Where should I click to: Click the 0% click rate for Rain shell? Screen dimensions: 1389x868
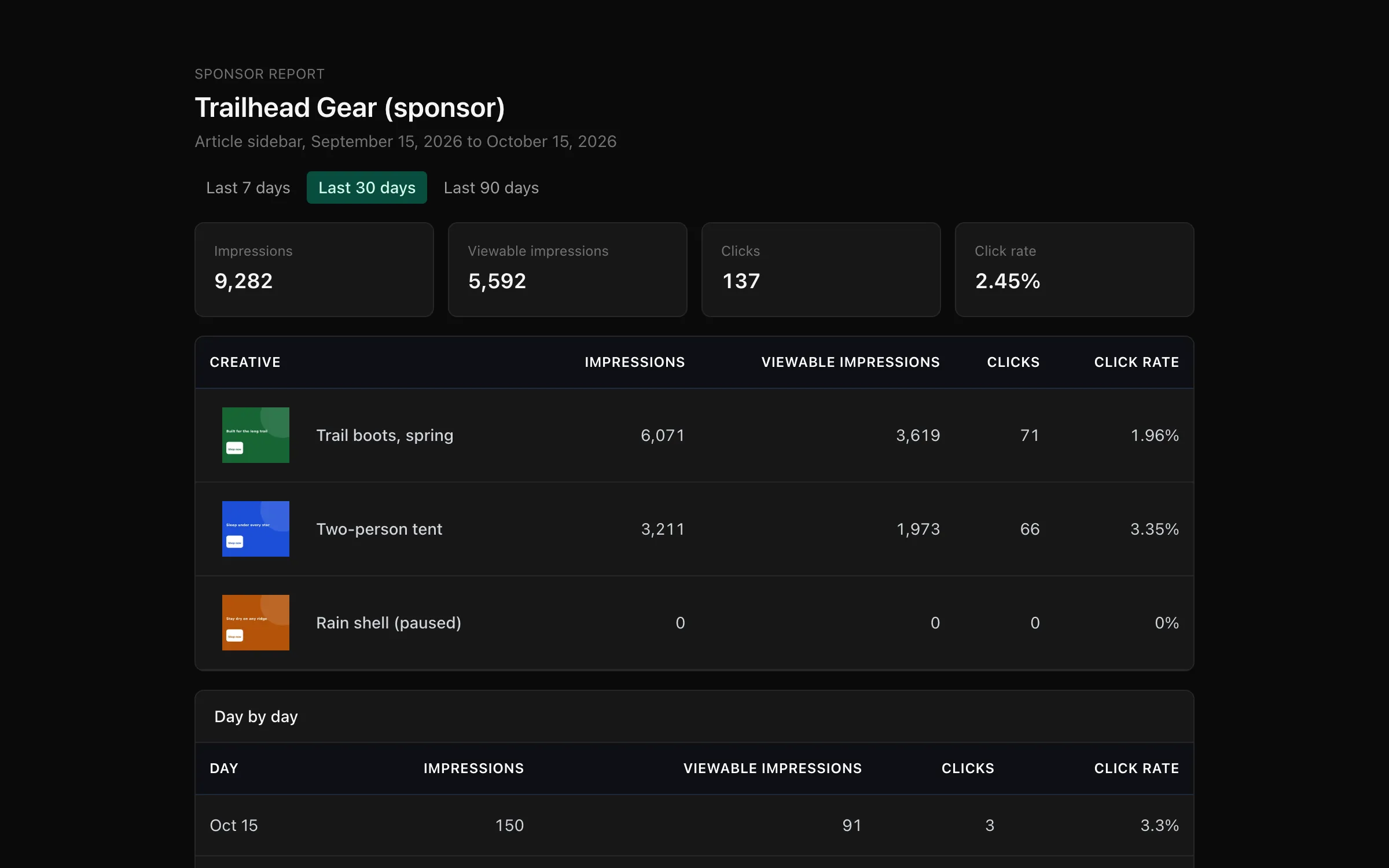pyautogui.click(x=1167, y=623)
